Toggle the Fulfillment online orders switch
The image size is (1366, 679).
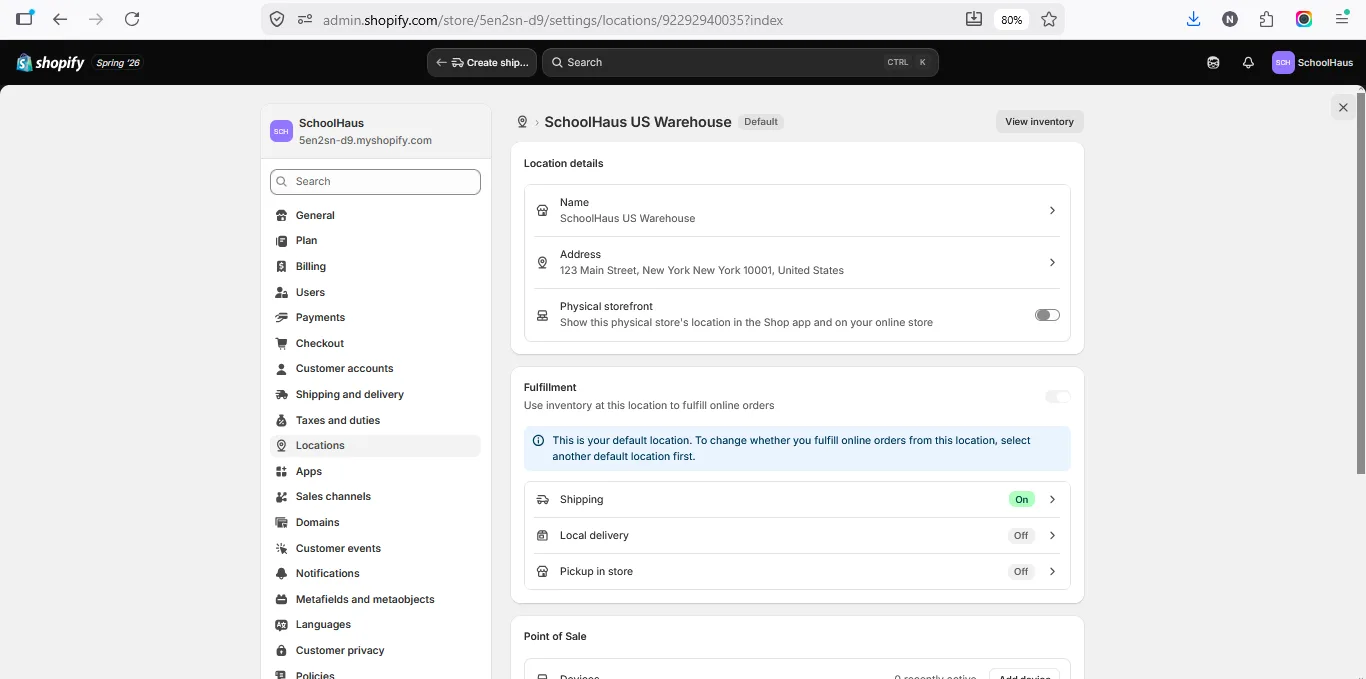(1058, 397)
